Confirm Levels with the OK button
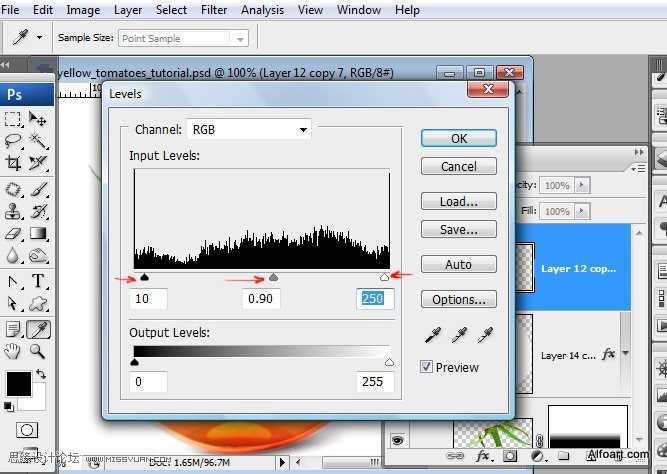667x474 pixels. 459,138
